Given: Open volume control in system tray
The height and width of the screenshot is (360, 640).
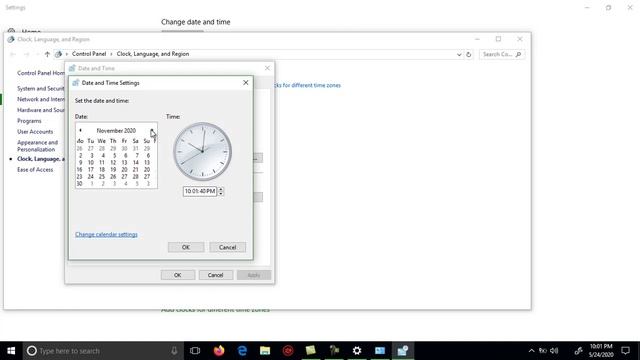Looking at the screenshot, I should click(x=554, y=351).
